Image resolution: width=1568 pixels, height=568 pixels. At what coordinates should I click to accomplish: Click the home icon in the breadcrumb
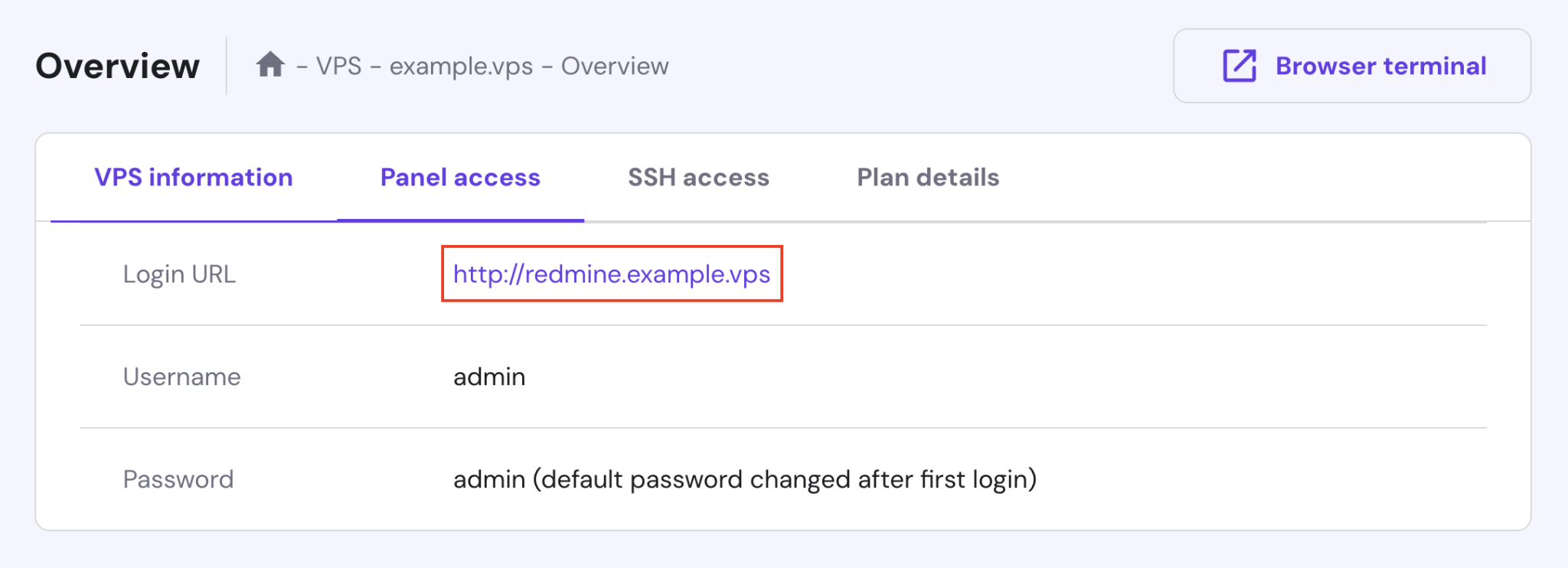click(x=270, y=65)
